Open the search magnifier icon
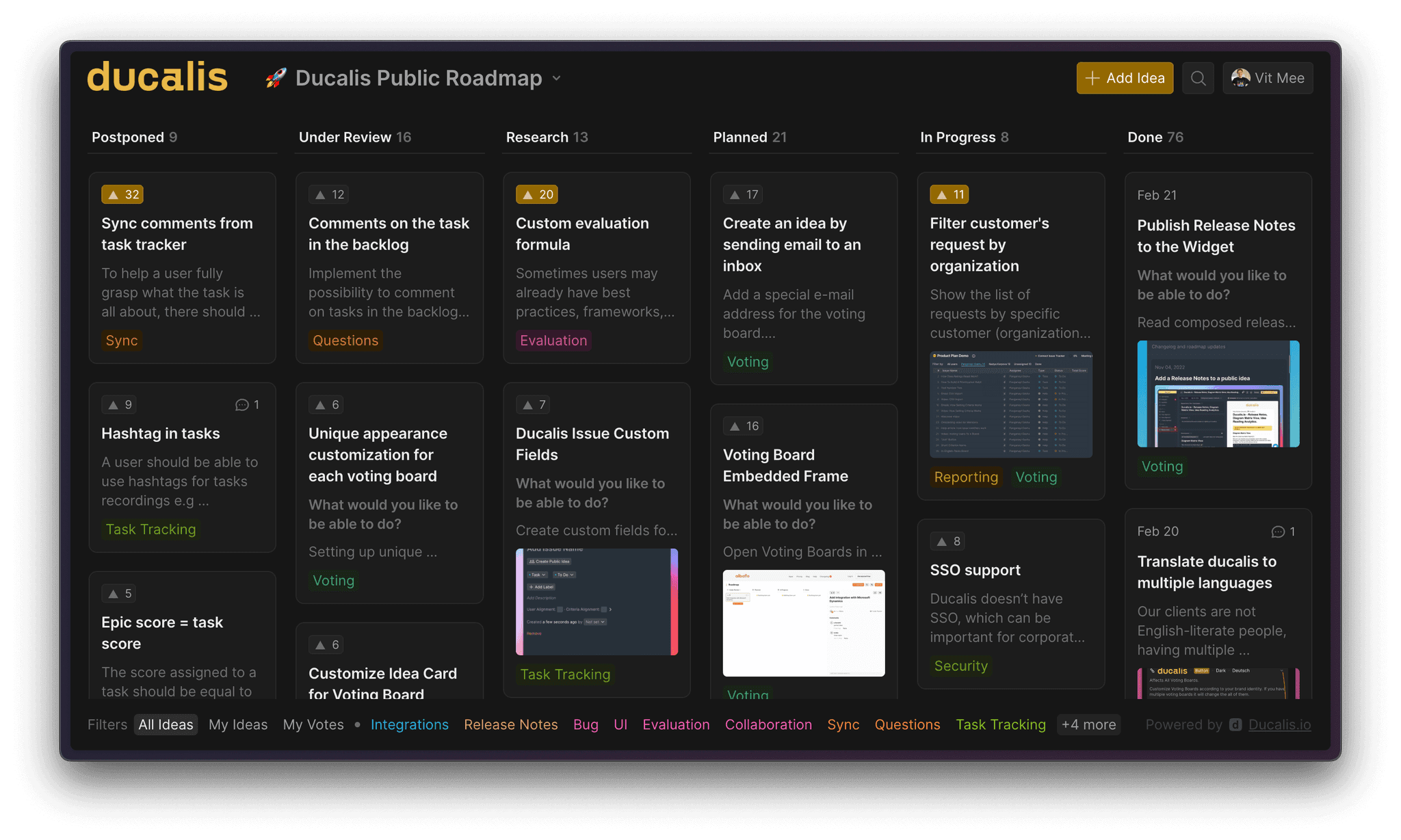Viewport: 1401px width, 840px height. pyautogui.click(x=1198, y=78)
